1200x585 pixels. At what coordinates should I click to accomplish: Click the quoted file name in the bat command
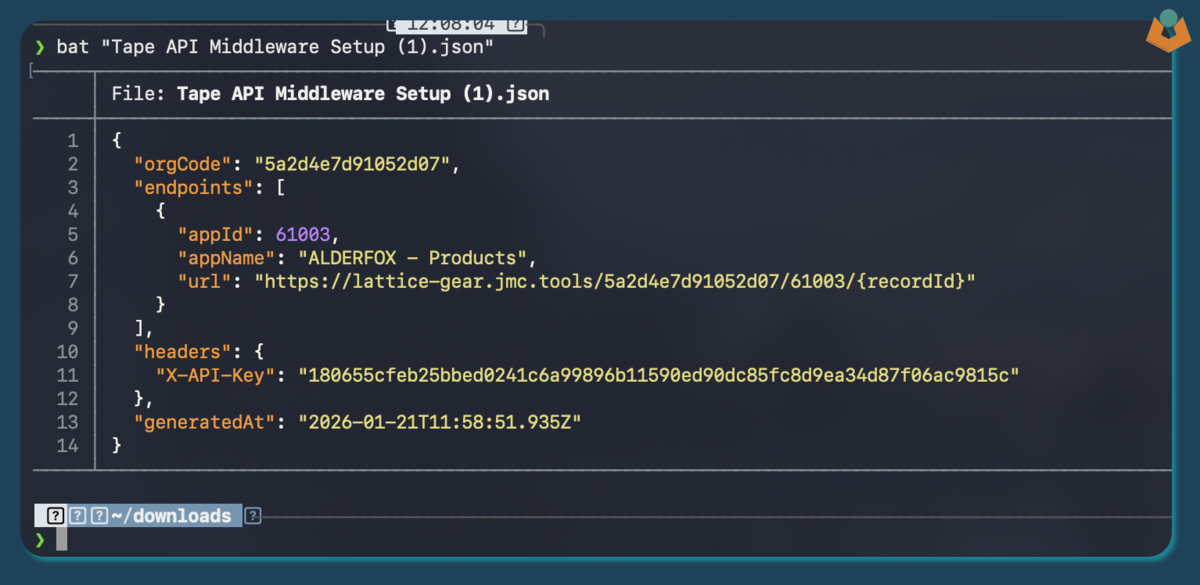click(x=297, y=47)
